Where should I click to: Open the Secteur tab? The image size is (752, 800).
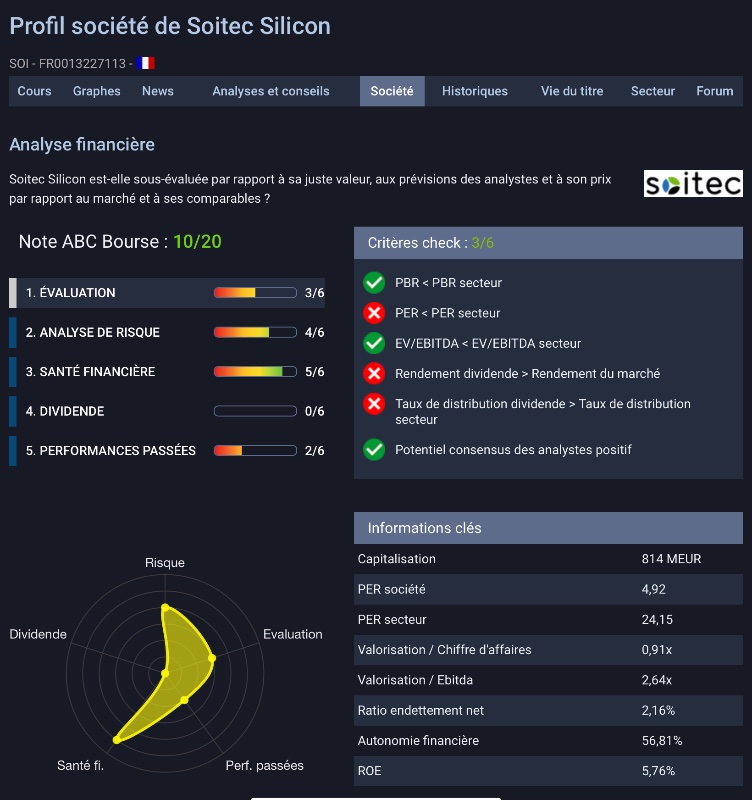tap(653, 91)
